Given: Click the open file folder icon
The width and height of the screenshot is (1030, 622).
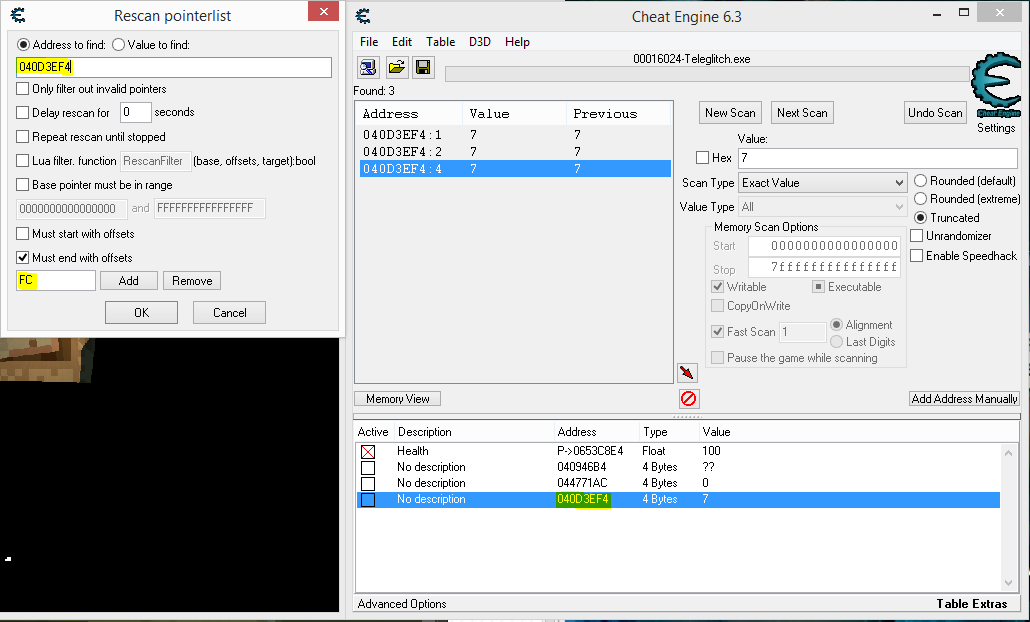Looking at the screenshot, I should [x=396, y=68].
